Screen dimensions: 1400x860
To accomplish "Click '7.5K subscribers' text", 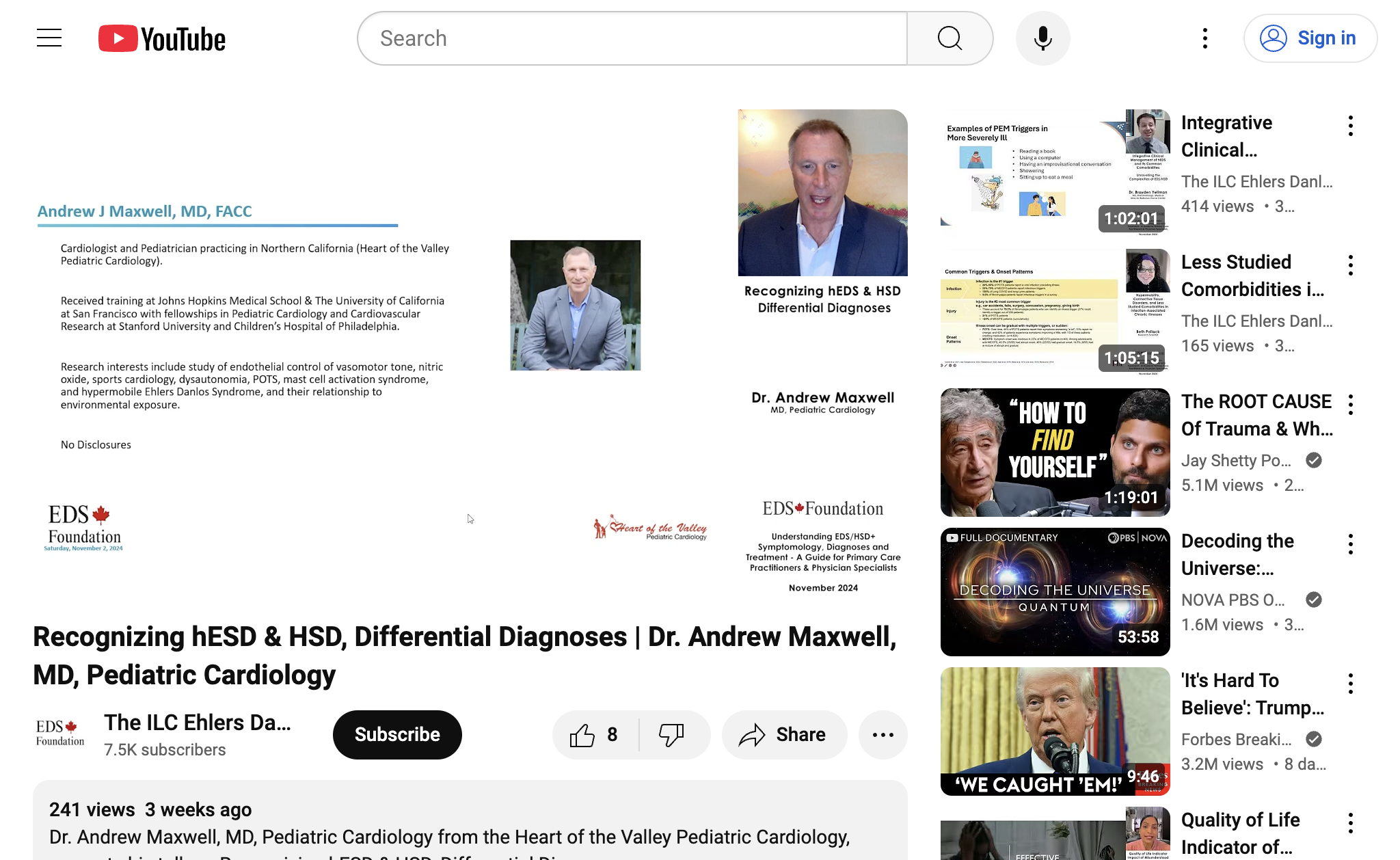I will [x=165, y=750].
